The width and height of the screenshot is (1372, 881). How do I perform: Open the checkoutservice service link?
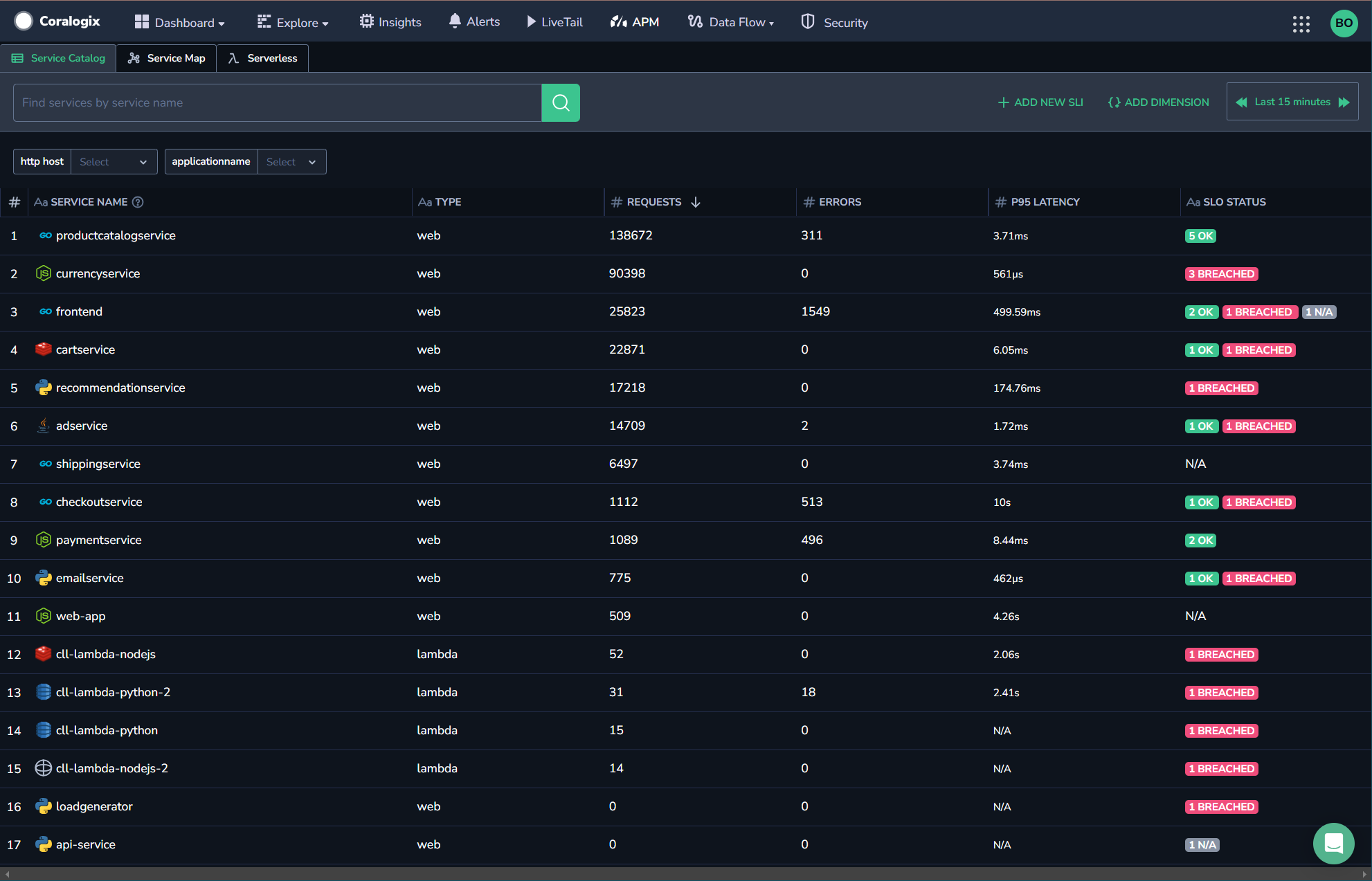click(99, 502)
